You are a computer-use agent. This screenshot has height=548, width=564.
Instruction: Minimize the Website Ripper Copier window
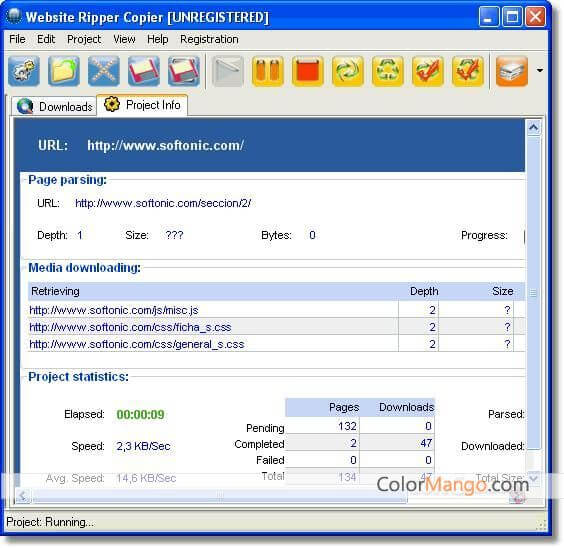488,17
